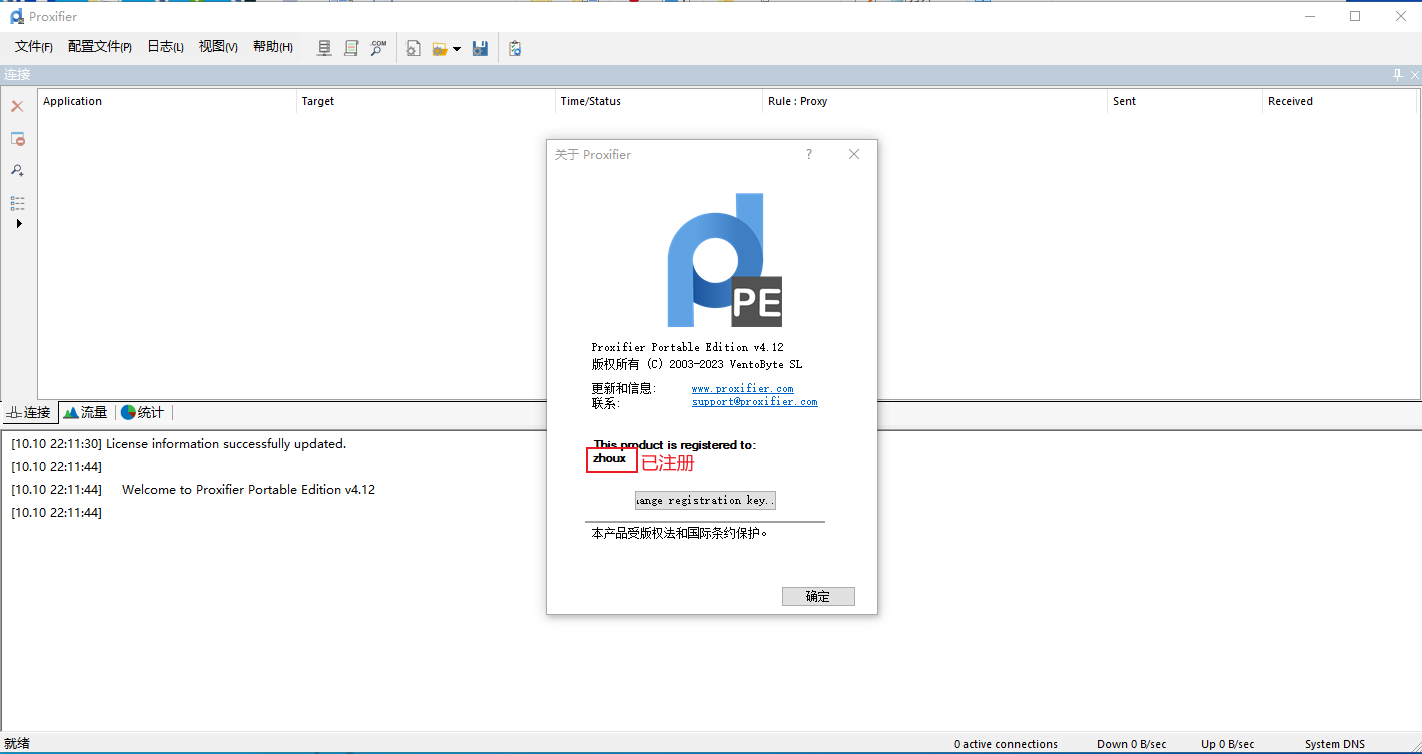The height and width of the screenshot is (754, 1422).
Task: Create new profile from toolbar icon
Action: point(414,48)
